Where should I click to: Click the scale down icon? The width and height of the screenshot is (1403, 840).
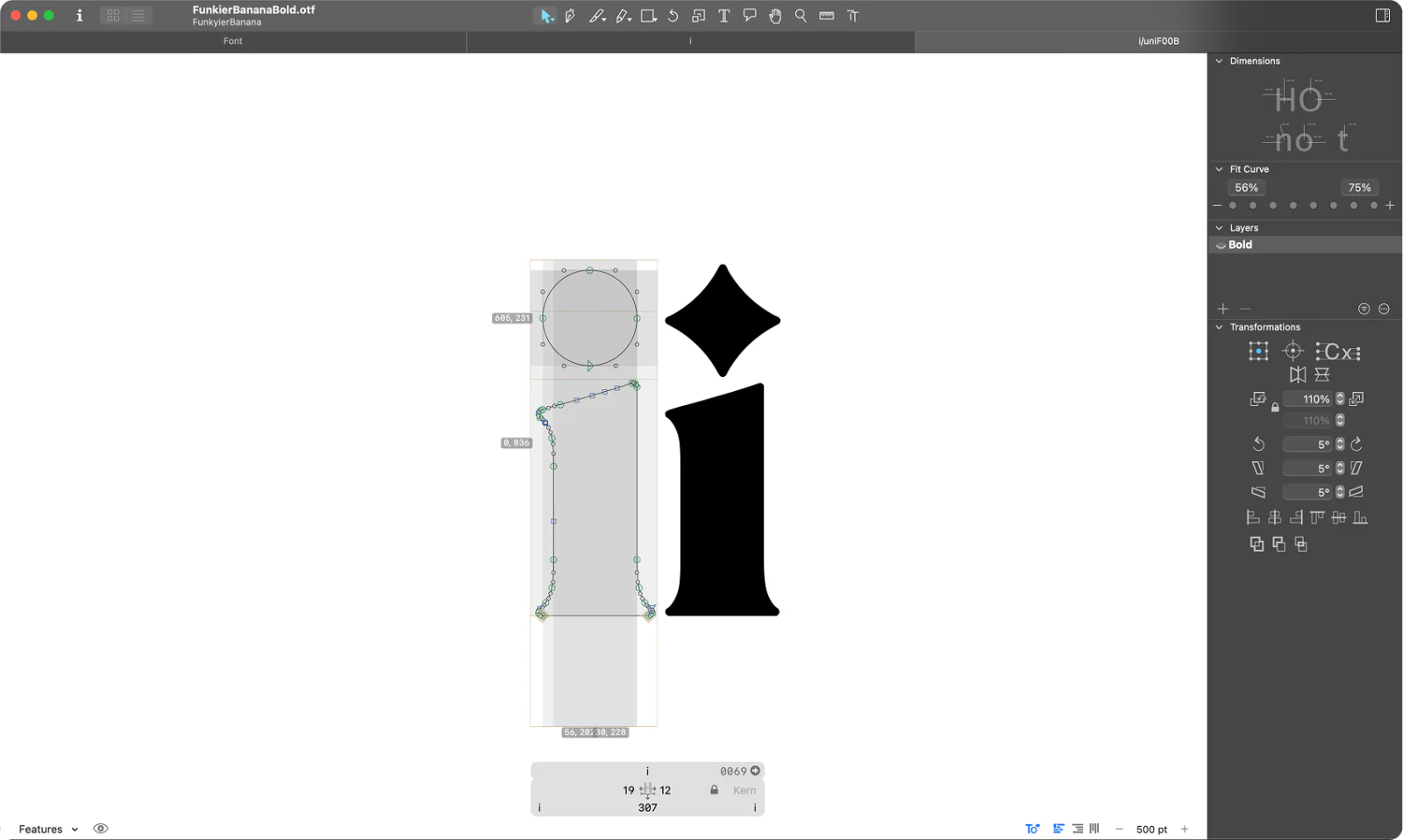pos(1257,399)
